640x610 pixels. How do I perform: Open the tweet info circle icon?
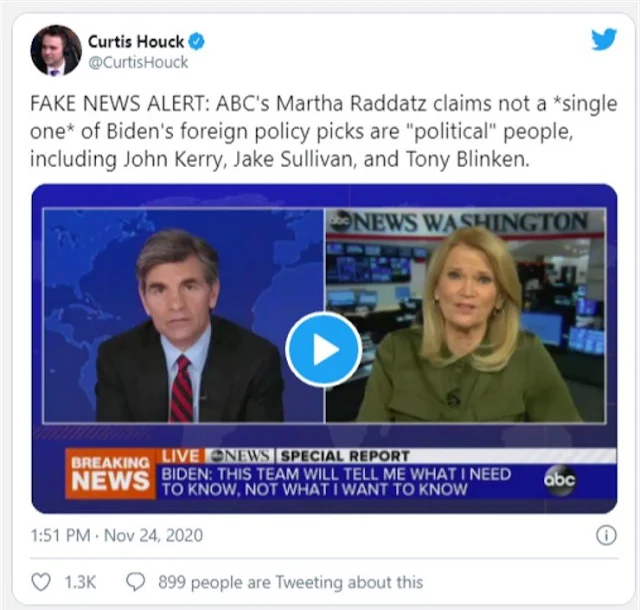(606, 535)
